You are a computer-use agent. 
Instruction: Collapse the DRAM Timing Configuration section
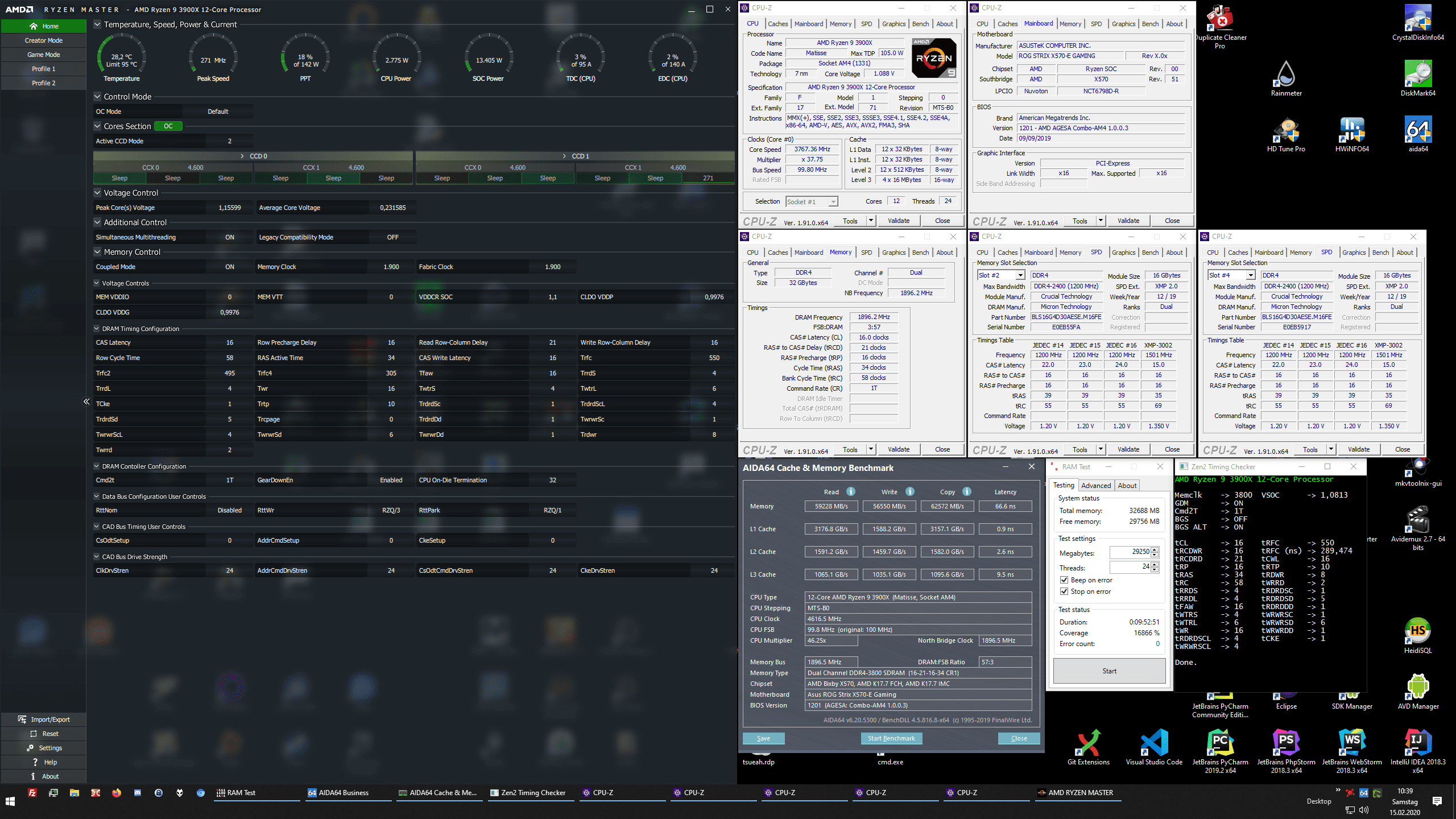[97, 329]
